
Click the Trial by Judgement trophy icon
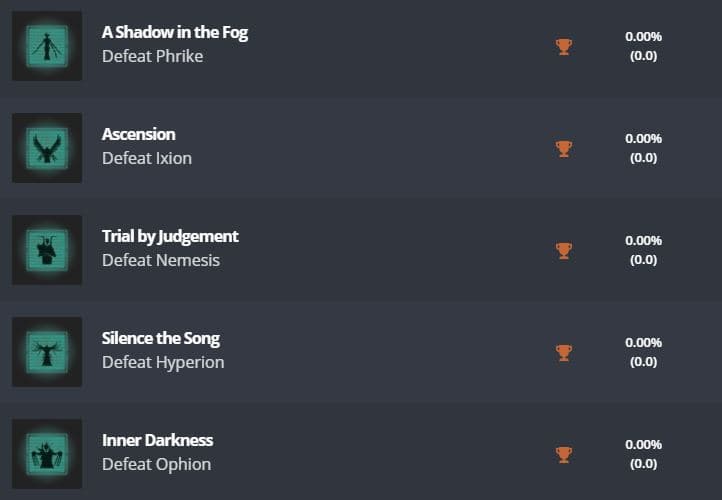47,250
